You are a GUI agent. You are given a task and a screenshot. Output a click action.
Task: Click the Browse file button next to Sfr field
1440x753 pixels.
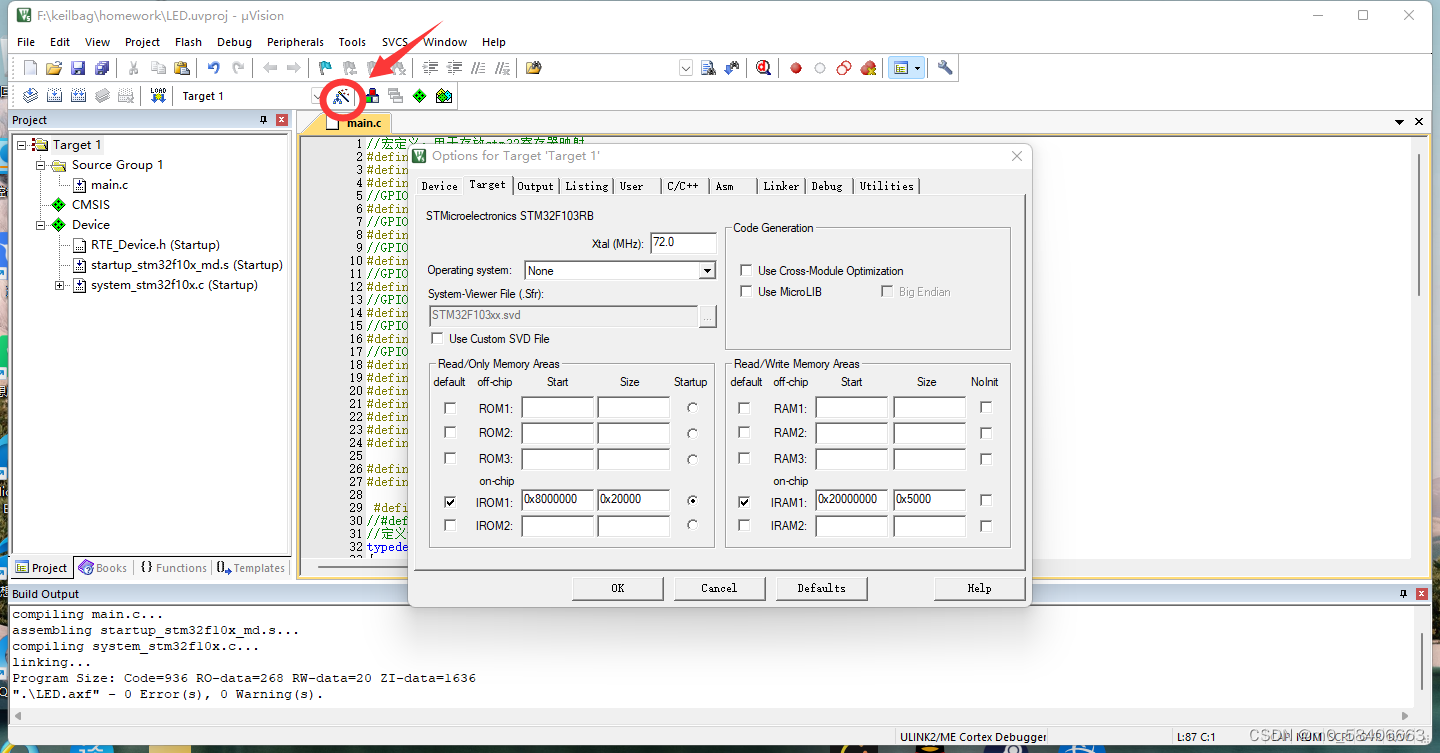pyautogui.click(x=708, y=315)
